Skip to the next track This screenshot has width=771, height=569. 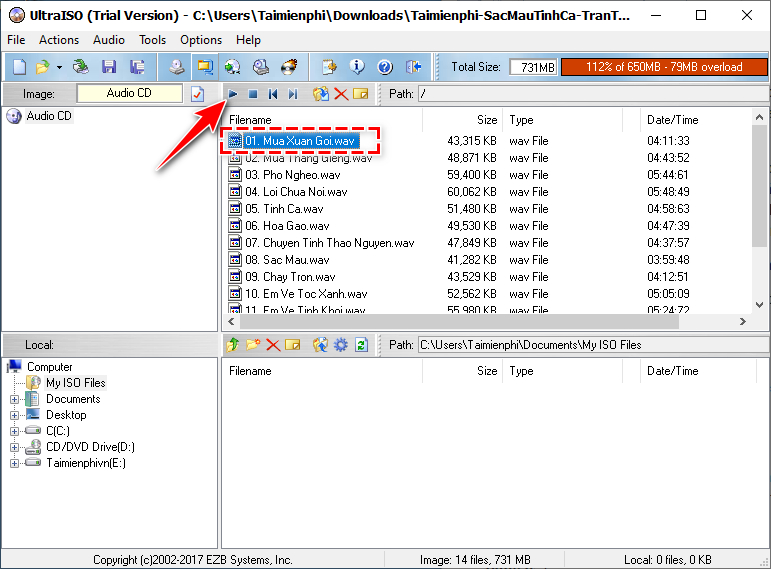[293, 94]
